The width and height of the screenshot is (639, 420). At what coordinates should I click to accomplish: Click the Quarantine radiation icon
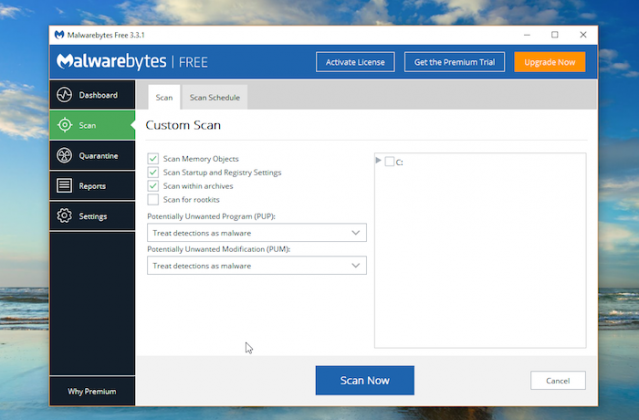64,156
